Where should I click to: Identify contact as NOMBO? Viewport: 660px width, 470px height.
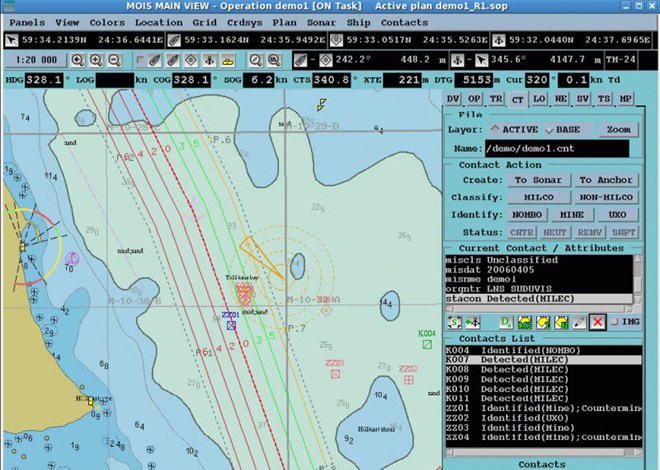pyautogui.click(x=527, y=215)
